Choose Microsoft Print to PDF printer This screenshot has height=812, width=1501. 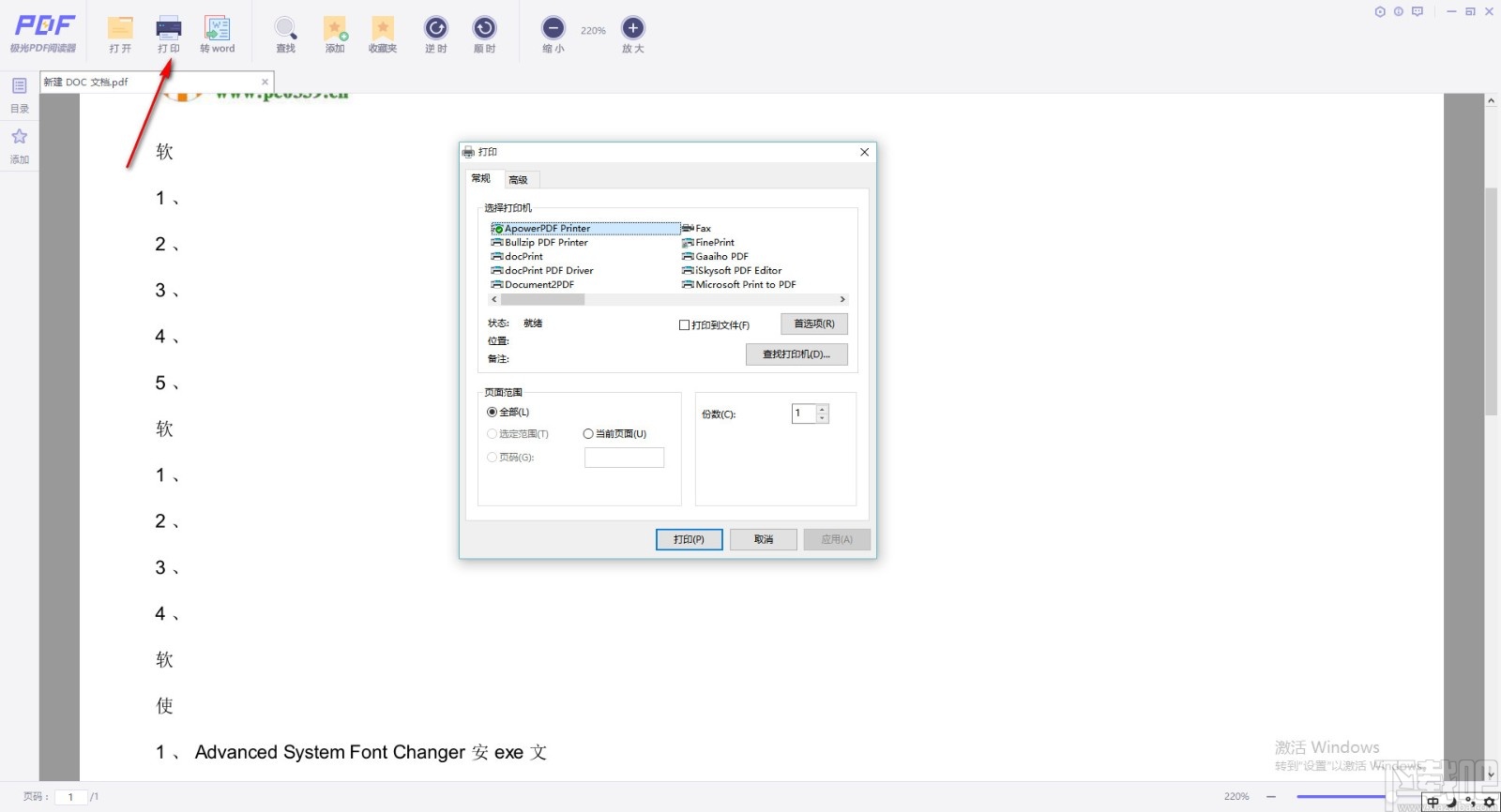[739, 284]
